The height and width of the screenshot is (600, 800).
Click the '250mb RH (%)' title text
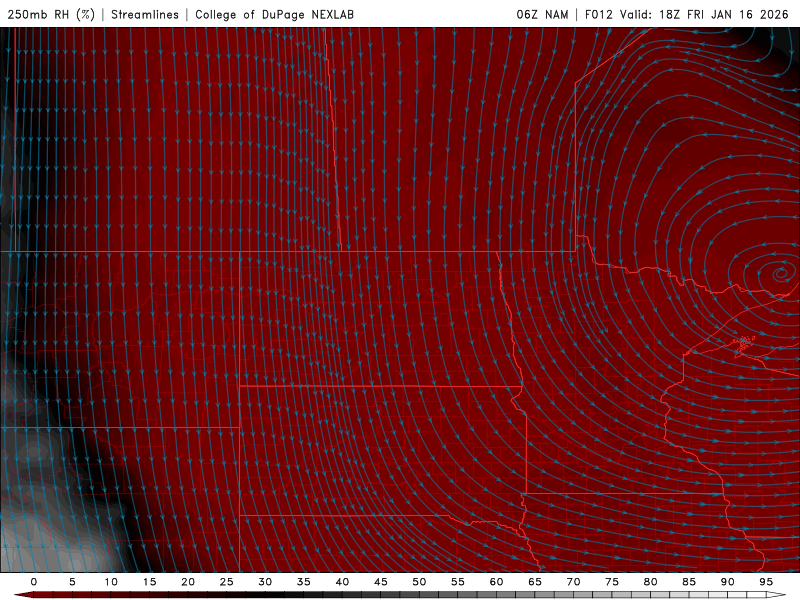[x=51, y=14]
